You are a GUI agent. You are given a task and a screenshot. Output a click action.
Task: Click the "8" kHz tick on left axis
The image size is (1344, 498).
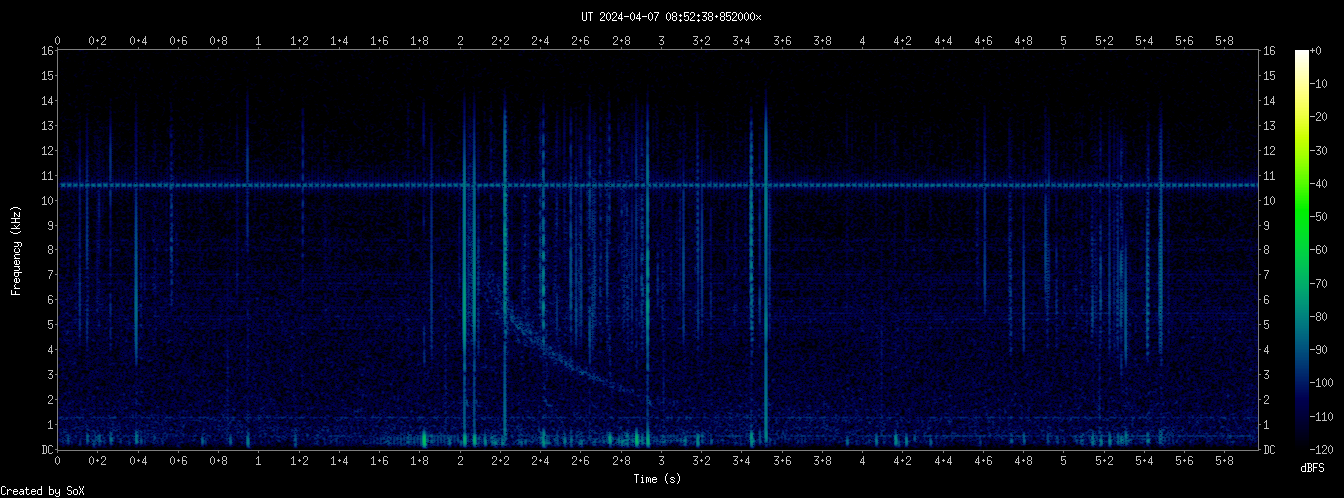point(49,250)
